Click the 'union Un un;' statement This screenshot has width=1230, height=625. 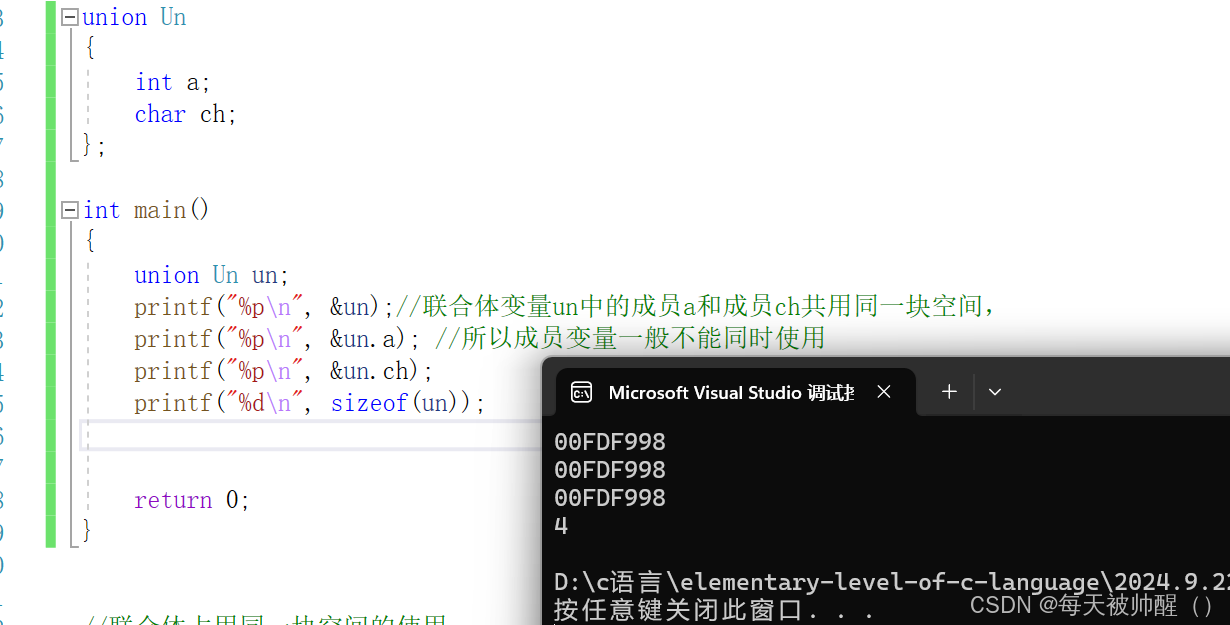tap(211, 275)
